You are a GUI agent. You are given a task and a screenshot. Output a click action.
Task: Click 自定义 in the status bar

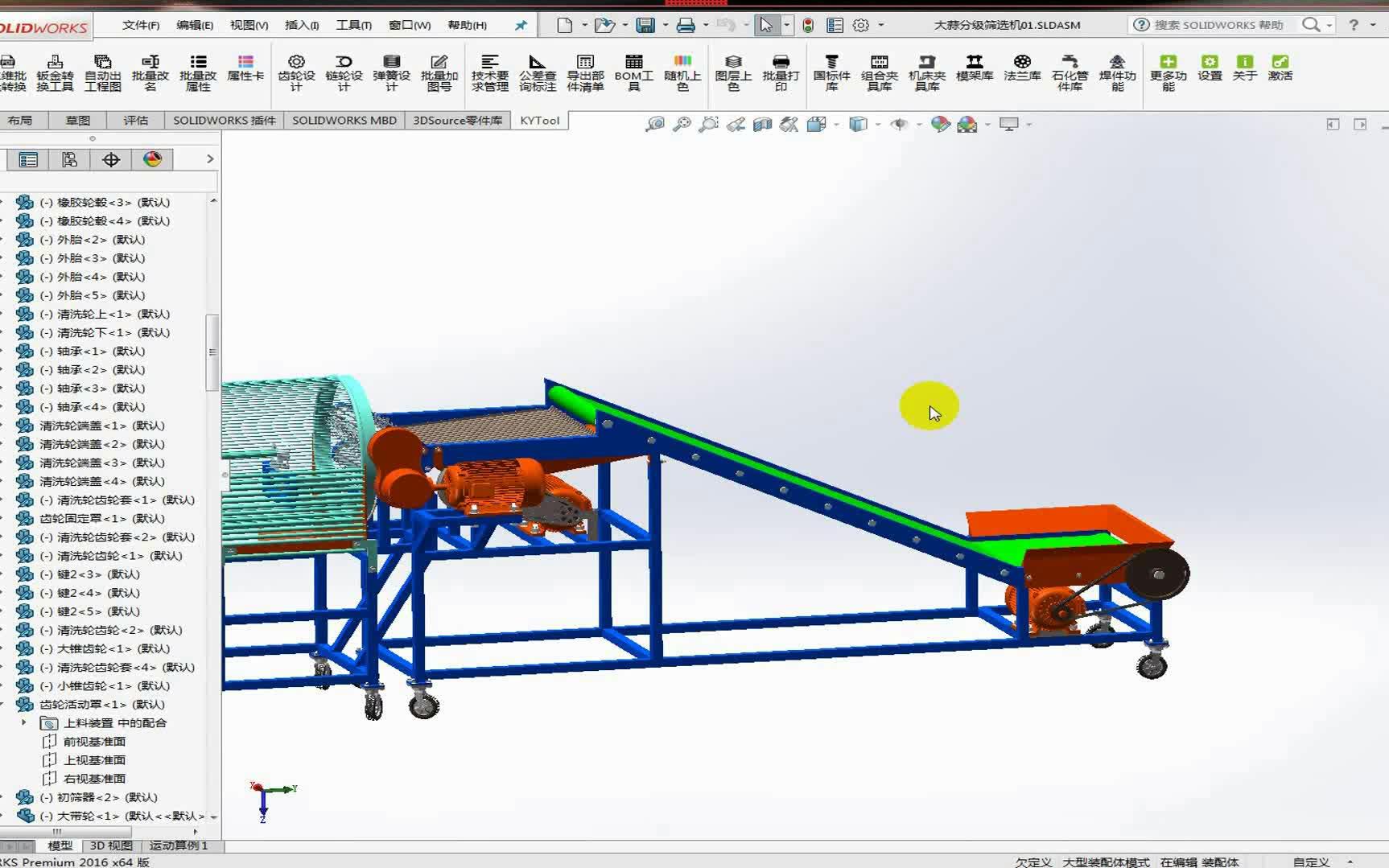(x=1311, y=862)
